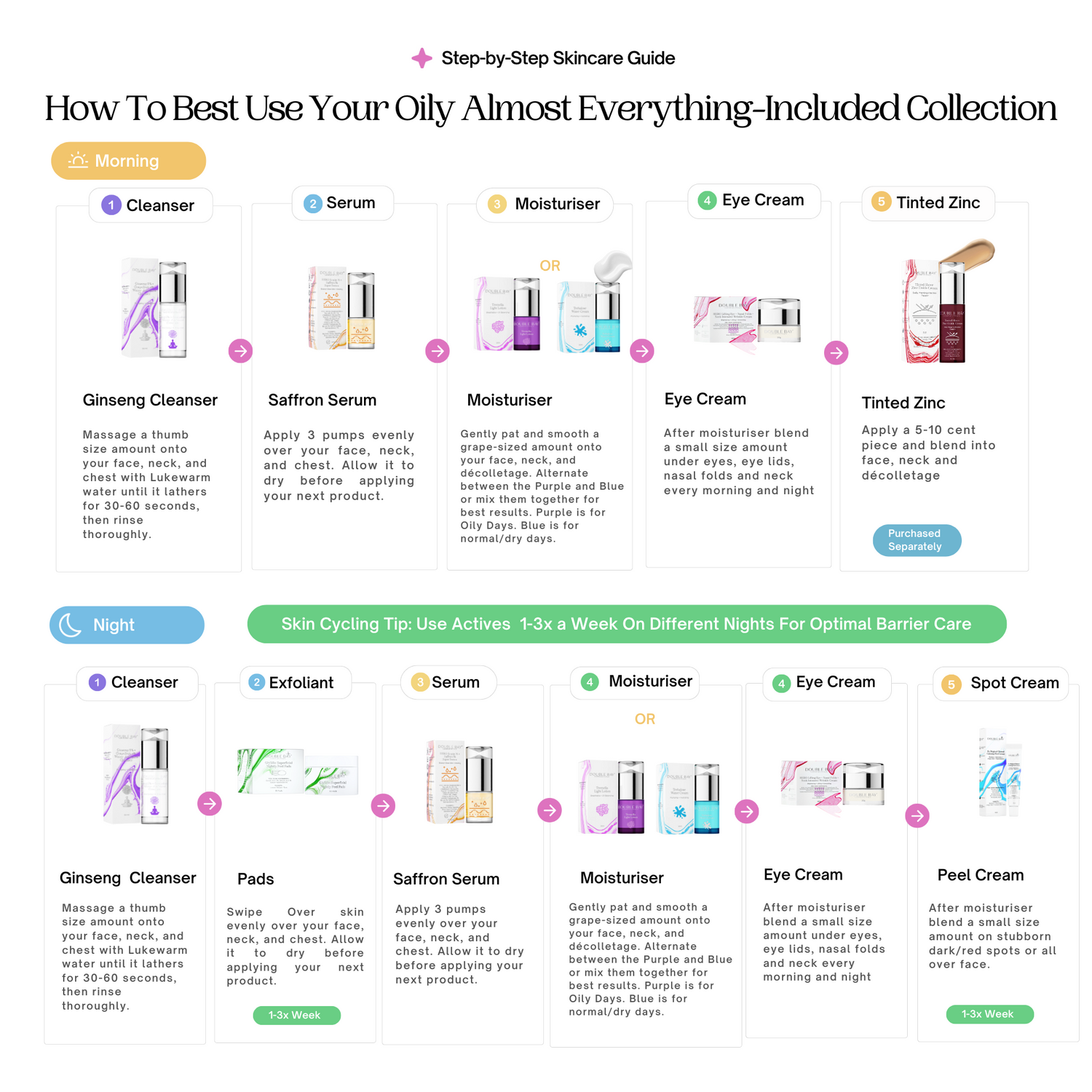Screen dimensions: 1092x1092
Task: Click the number 5 badge beside Tinted Zinc
Action: coord(881,202)
